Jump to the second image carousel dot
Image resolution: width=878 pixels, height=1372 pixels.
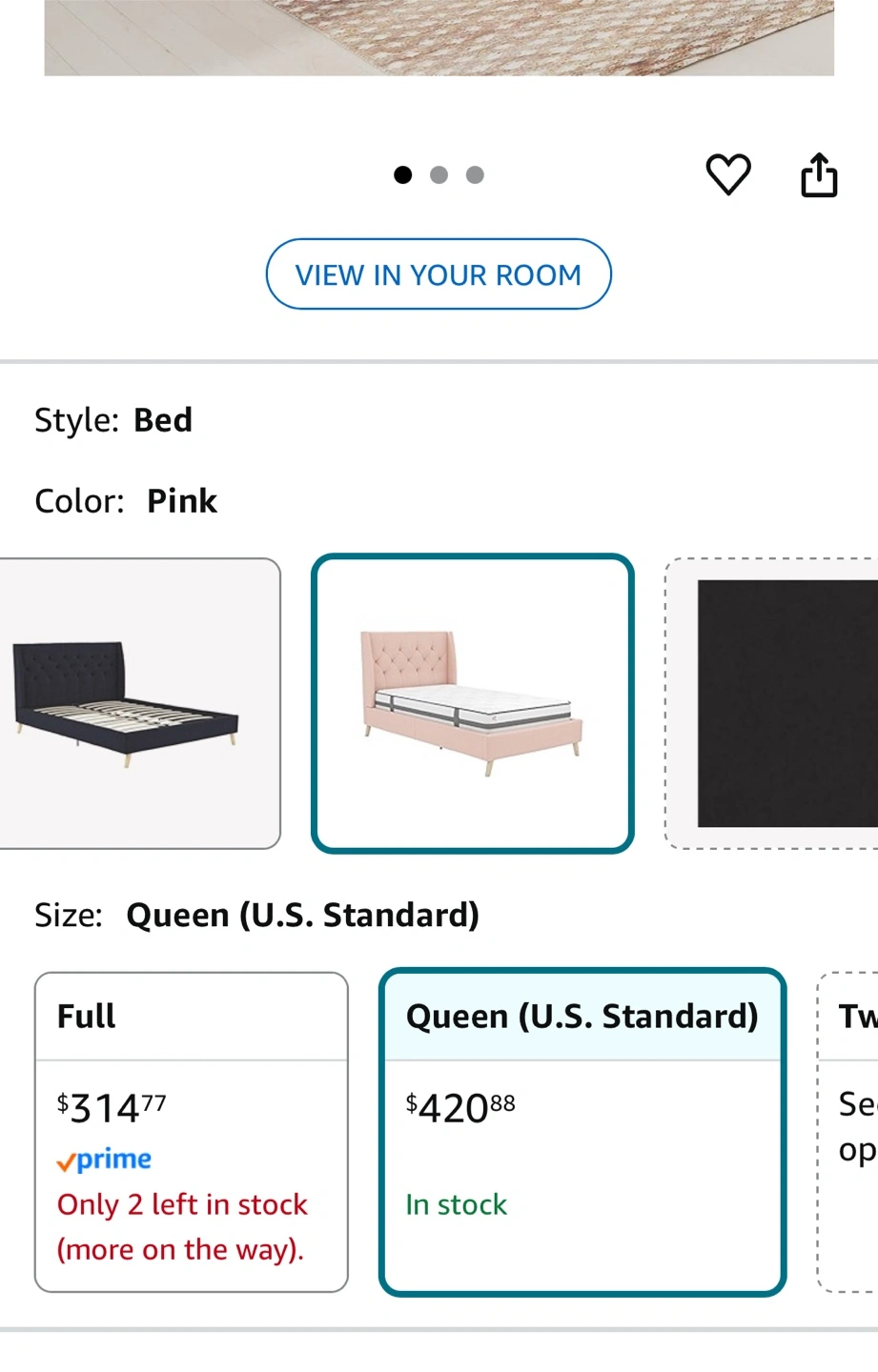click(x=439, y=174)
